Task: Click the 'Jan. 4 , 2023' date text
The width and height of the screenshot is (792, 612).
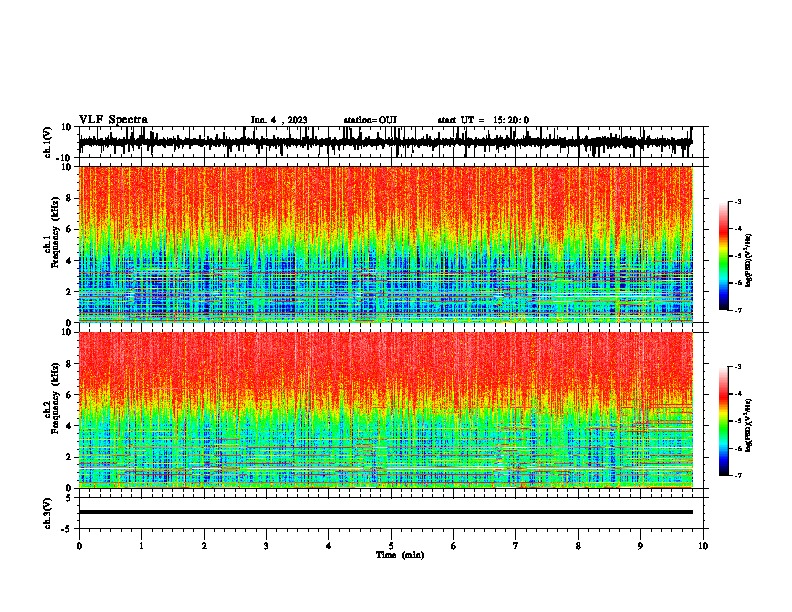Action: pyautogui.click(x=279, y=120)
